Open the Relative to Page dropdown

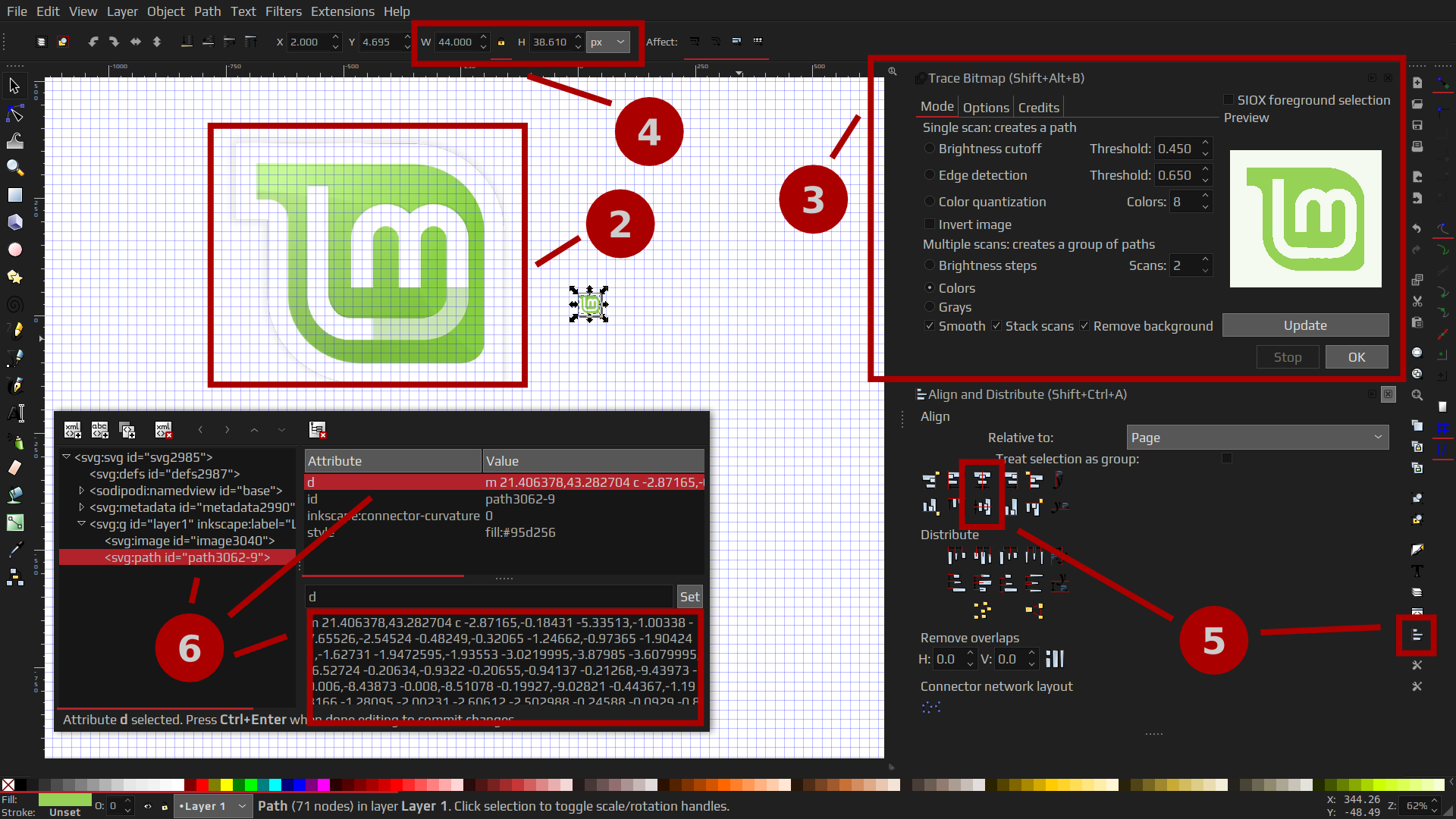coord(1257,438)
